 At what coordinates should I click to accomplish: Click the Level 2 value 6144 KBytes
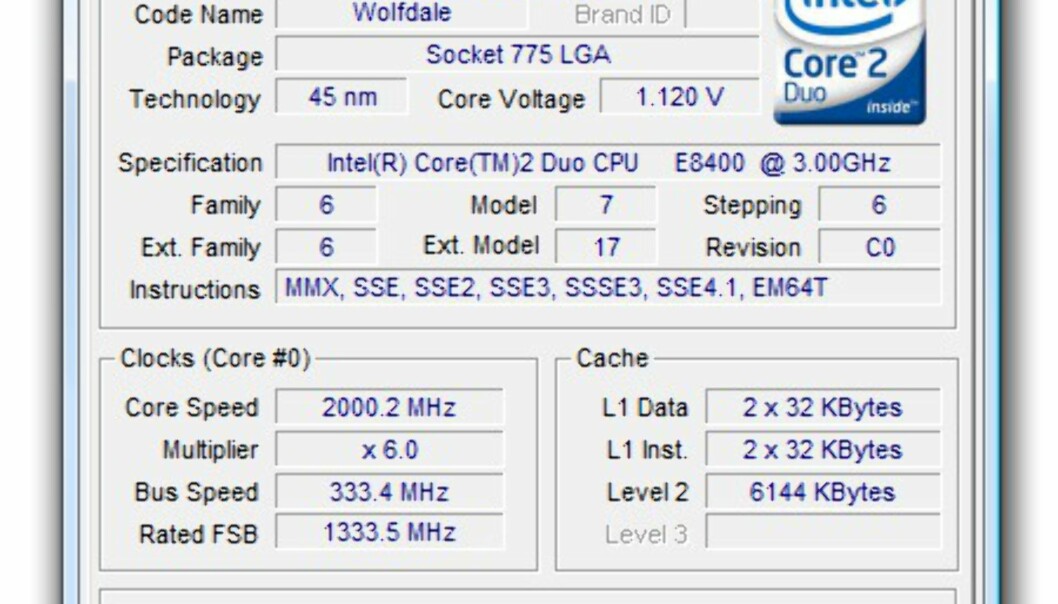[823, 492]
